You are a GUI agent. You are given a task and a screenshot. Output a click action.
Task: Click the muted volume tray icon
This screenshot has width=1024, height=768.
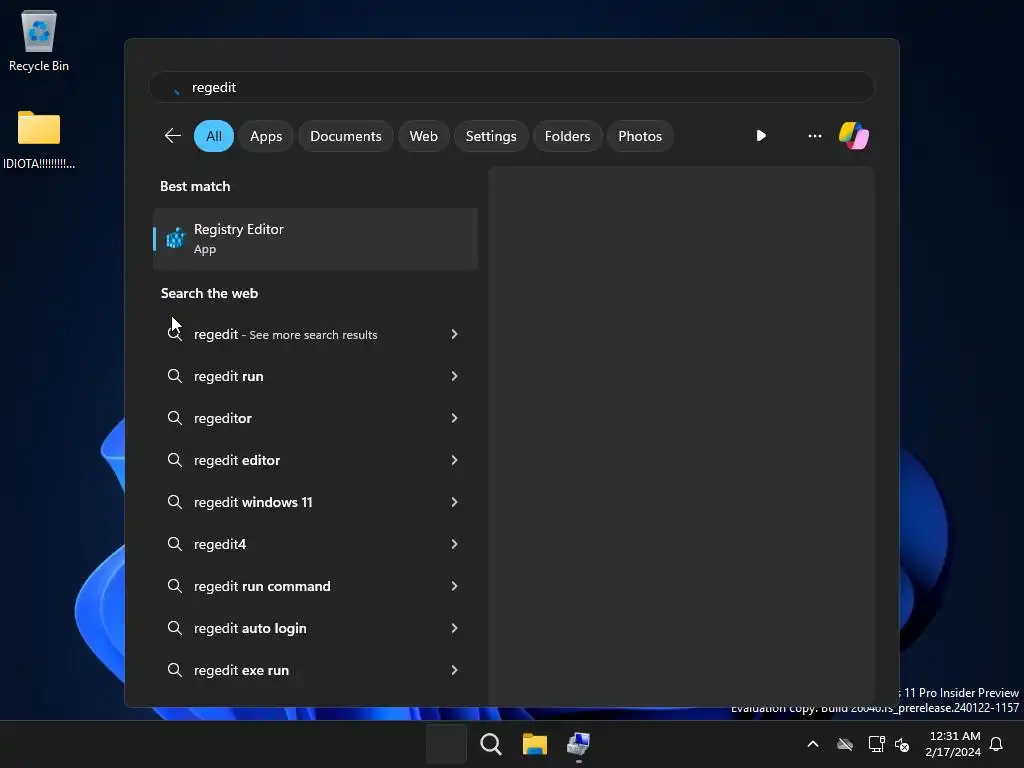[x=902, y=744]
